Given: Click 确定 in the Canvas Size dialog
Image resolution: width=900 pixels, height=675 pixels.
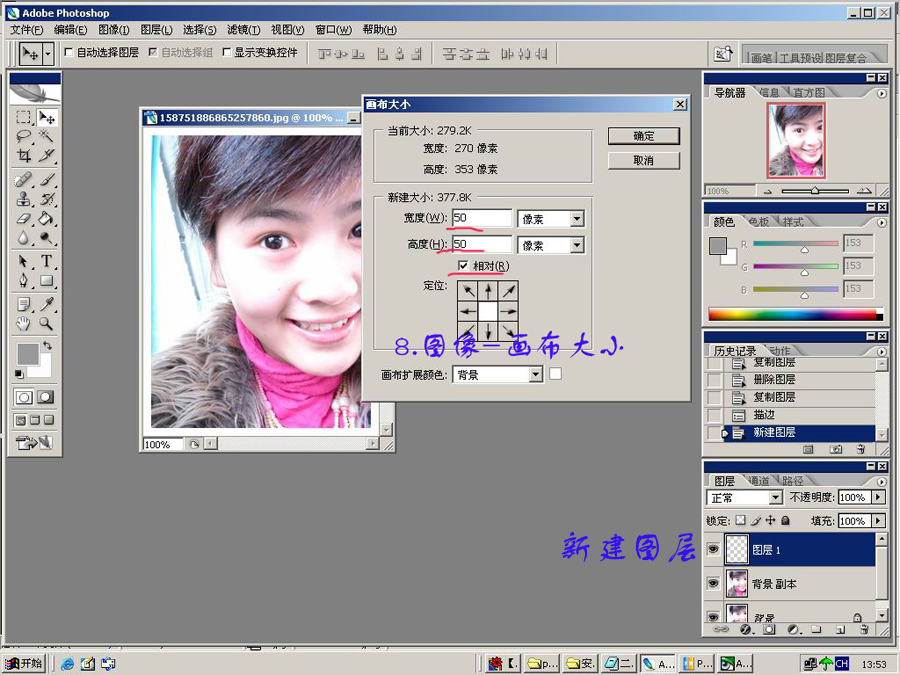Looking at the screenshot, I should (642, 135).
